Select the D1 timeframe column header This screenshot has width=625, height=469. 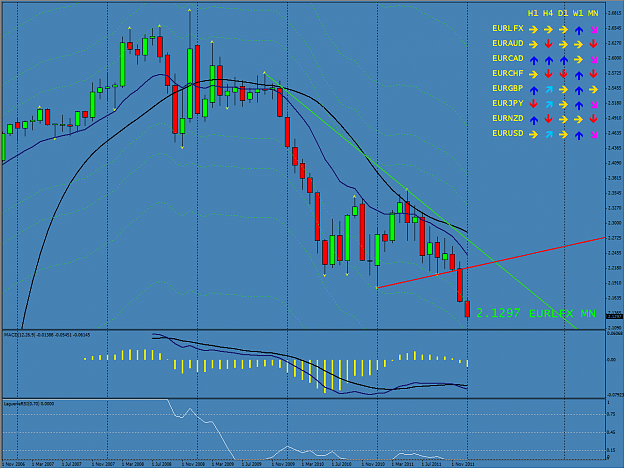[563, 13]
